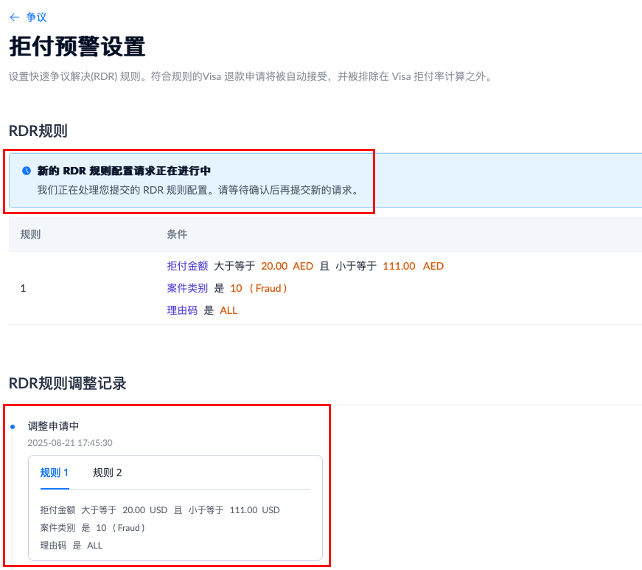Viewport: 642px width, 570px height.
Task: Click the 调整申请中 status text
Action: [x=53, y=426]
